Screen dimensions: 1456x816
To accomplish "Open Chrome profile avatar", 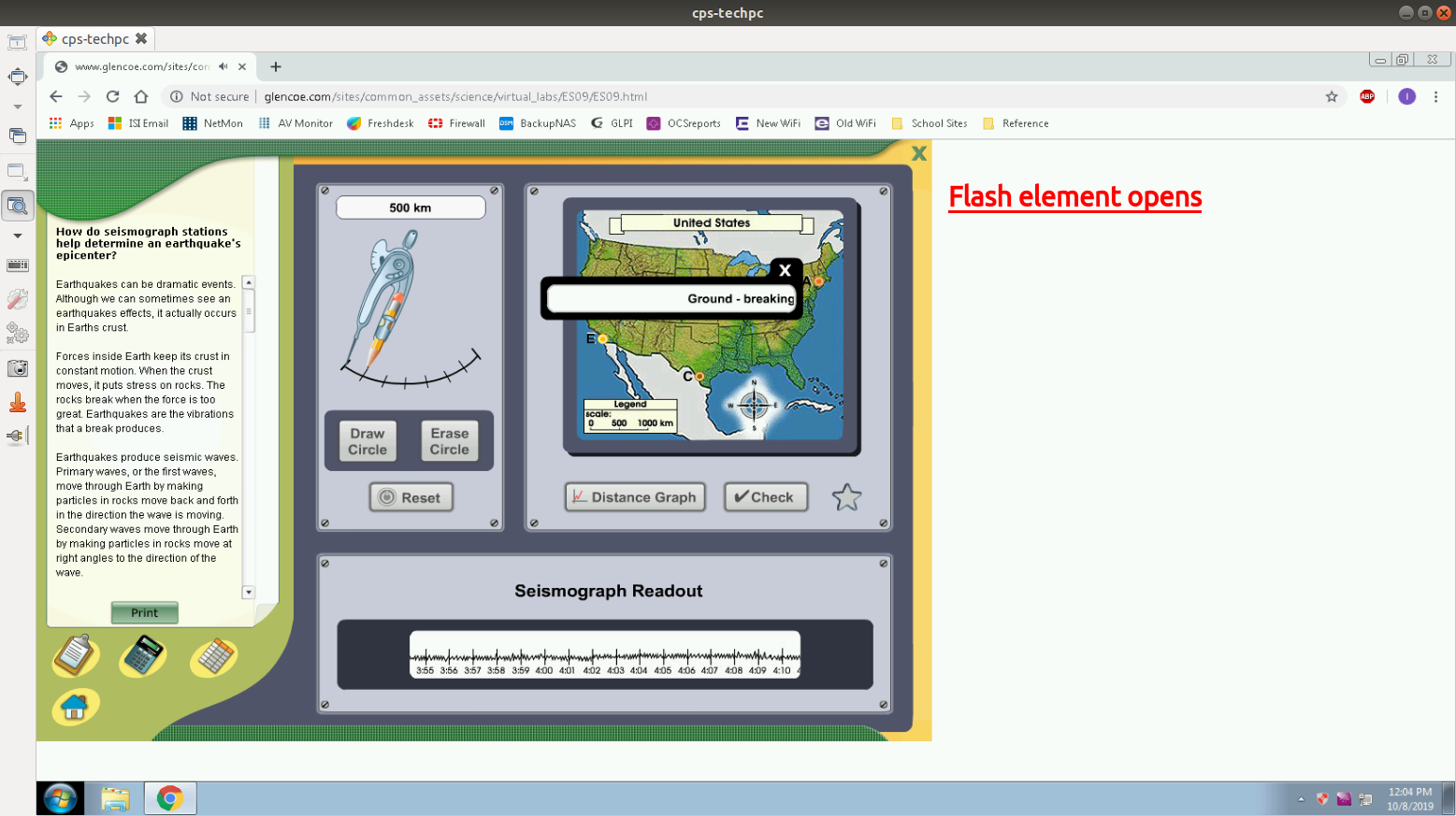I will pyautogui.click(x=1406, y=96).
